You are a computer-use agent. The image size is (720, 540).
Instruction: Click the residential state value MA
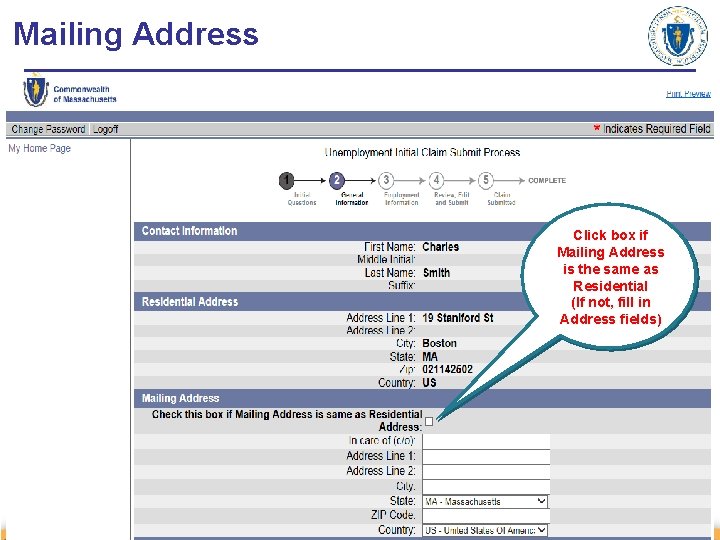tap(430, 356)
